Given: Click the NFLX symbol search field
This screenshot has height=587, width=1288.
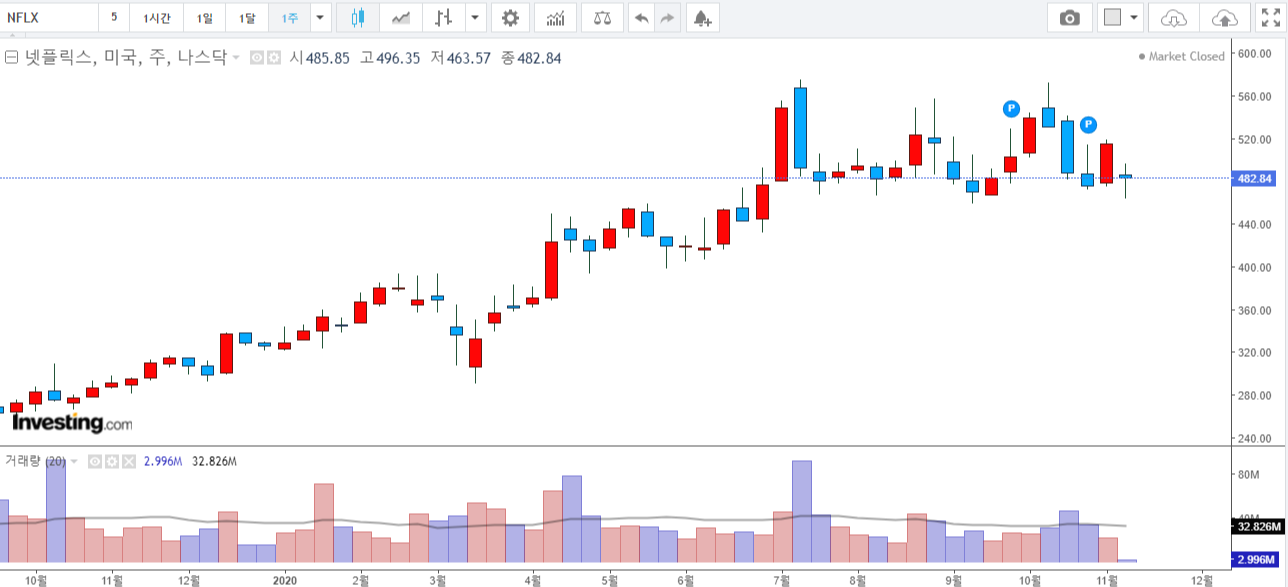Looking at the screenshot, I should [x=49, y=17].
